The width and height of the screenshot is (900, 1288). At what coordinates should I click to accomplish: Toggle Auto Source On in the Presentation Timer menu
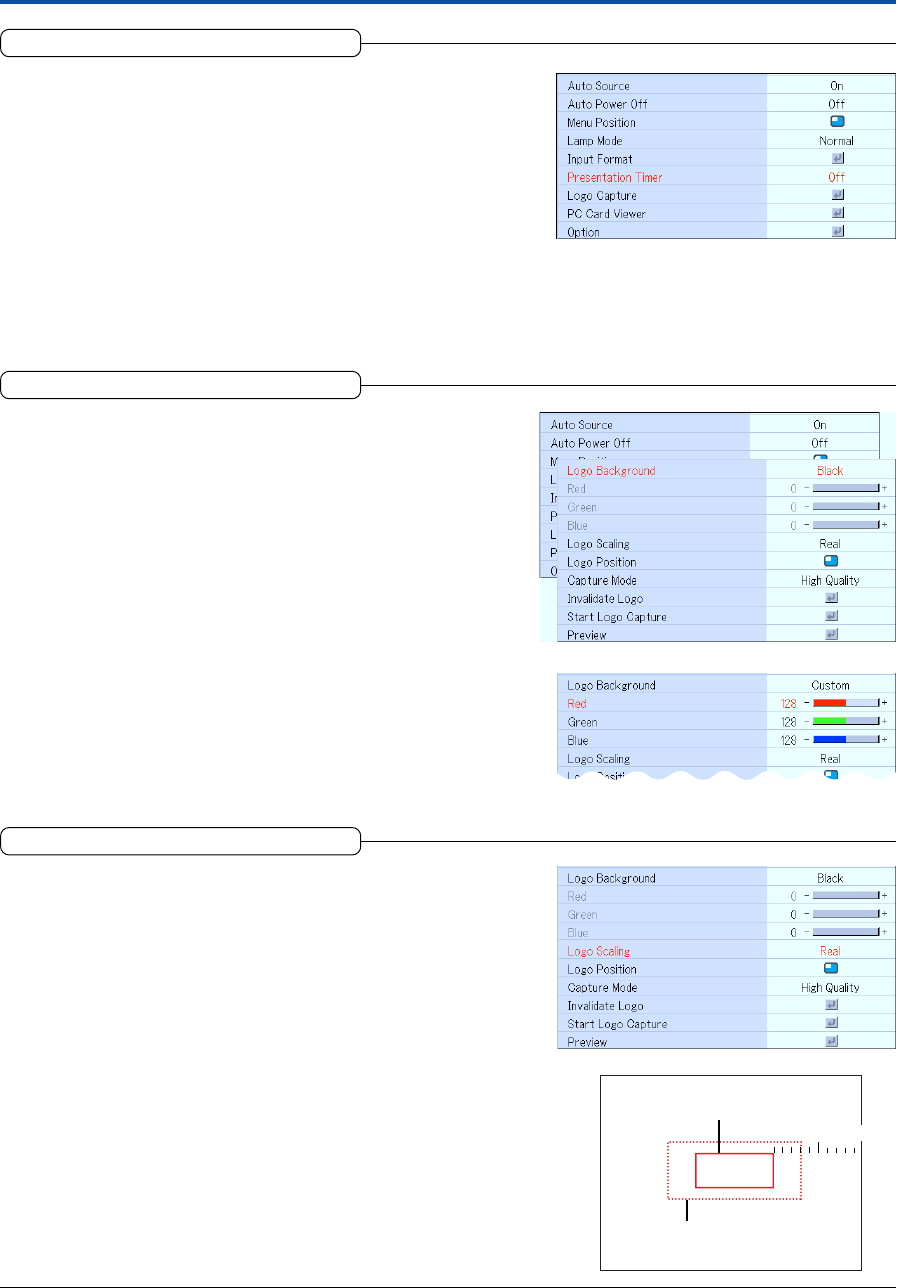[836, 86]
